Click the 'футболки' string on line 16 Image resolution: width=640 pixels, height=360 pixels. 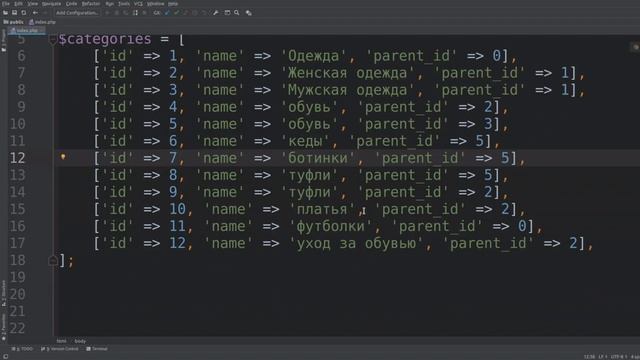[x=331, y=227]
